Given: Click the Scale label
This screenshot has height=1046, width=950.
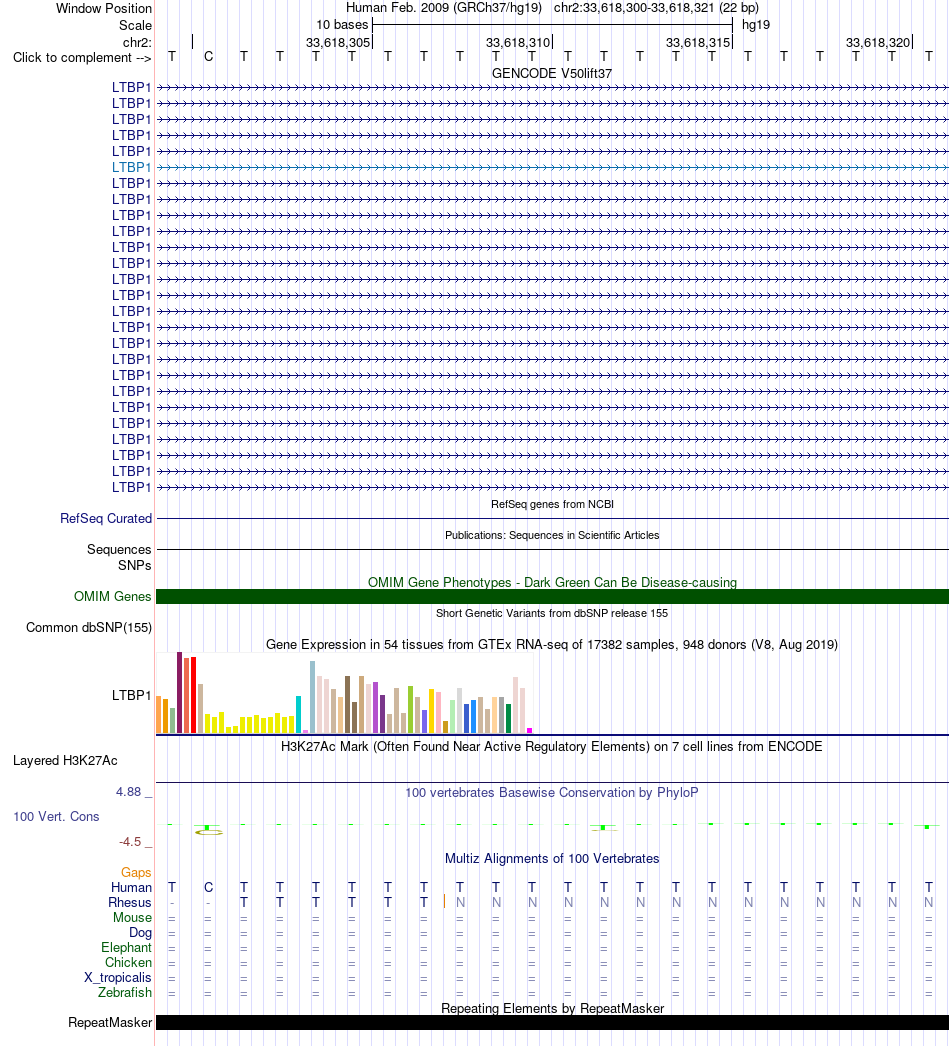Looking at the screenshot, I should [135, 25].
